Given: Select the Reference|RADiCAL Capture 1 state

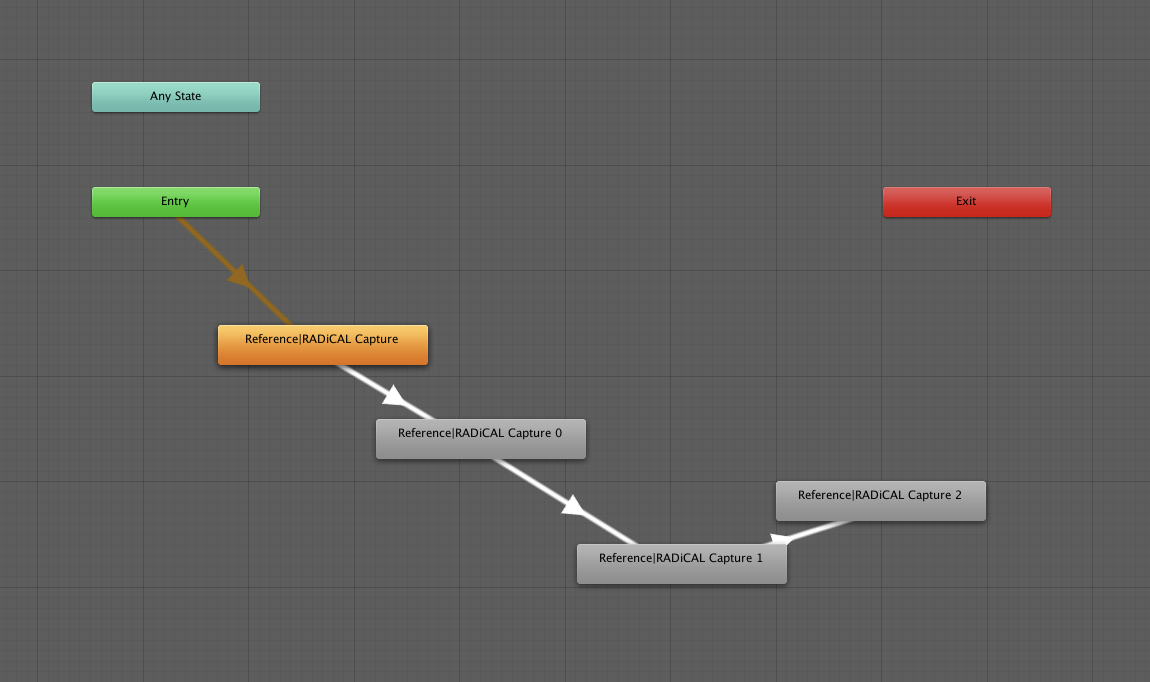Looking at the screenshot, I should (x=682, y=564).
